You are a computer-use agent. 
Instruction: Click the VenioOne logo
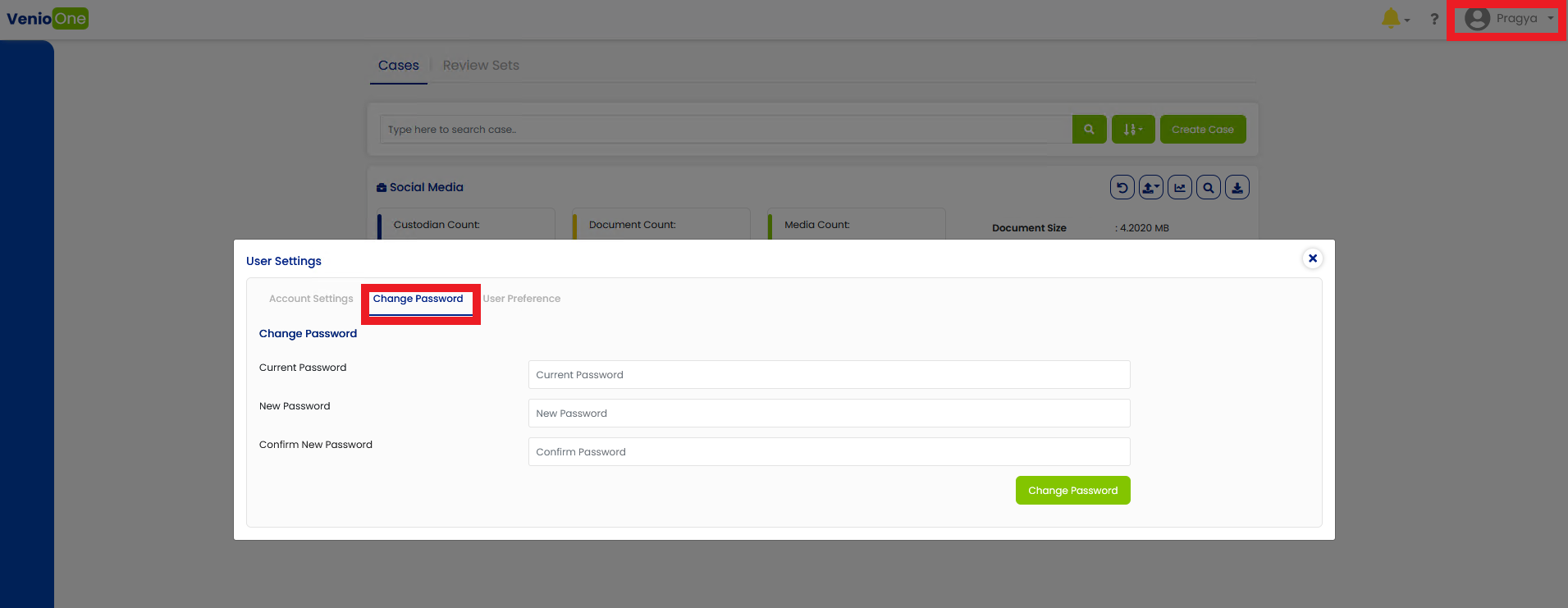tap(48, 18)
